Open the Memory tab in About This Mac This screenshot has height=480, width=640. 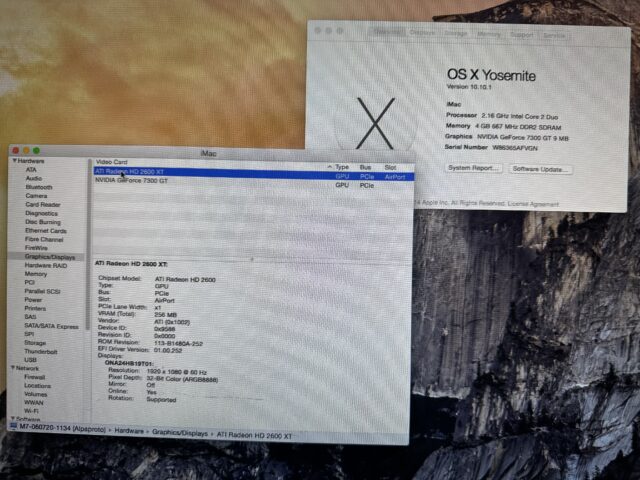489,34
